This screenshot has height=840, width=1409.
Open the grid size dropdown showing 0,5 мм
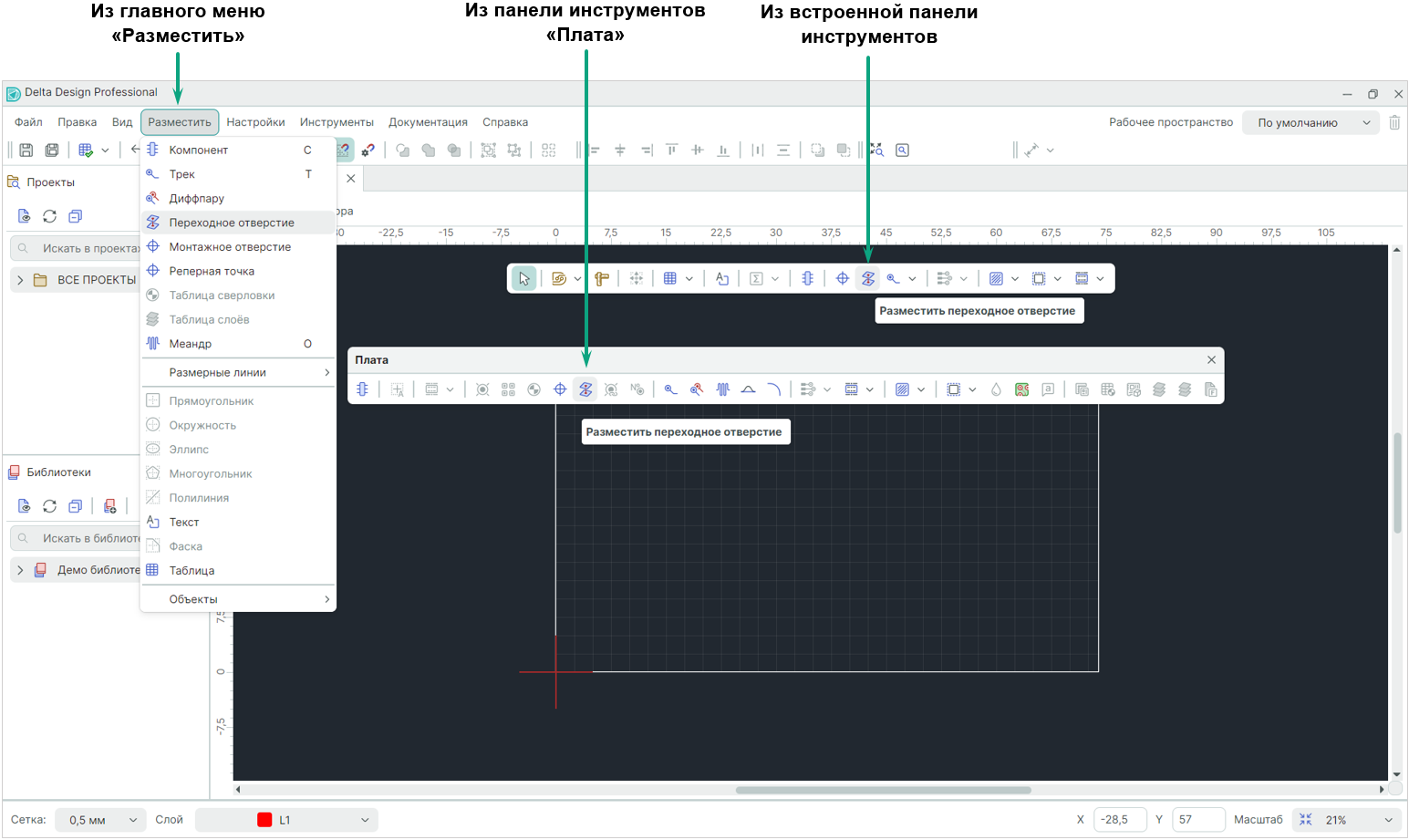tap(100, 820)
